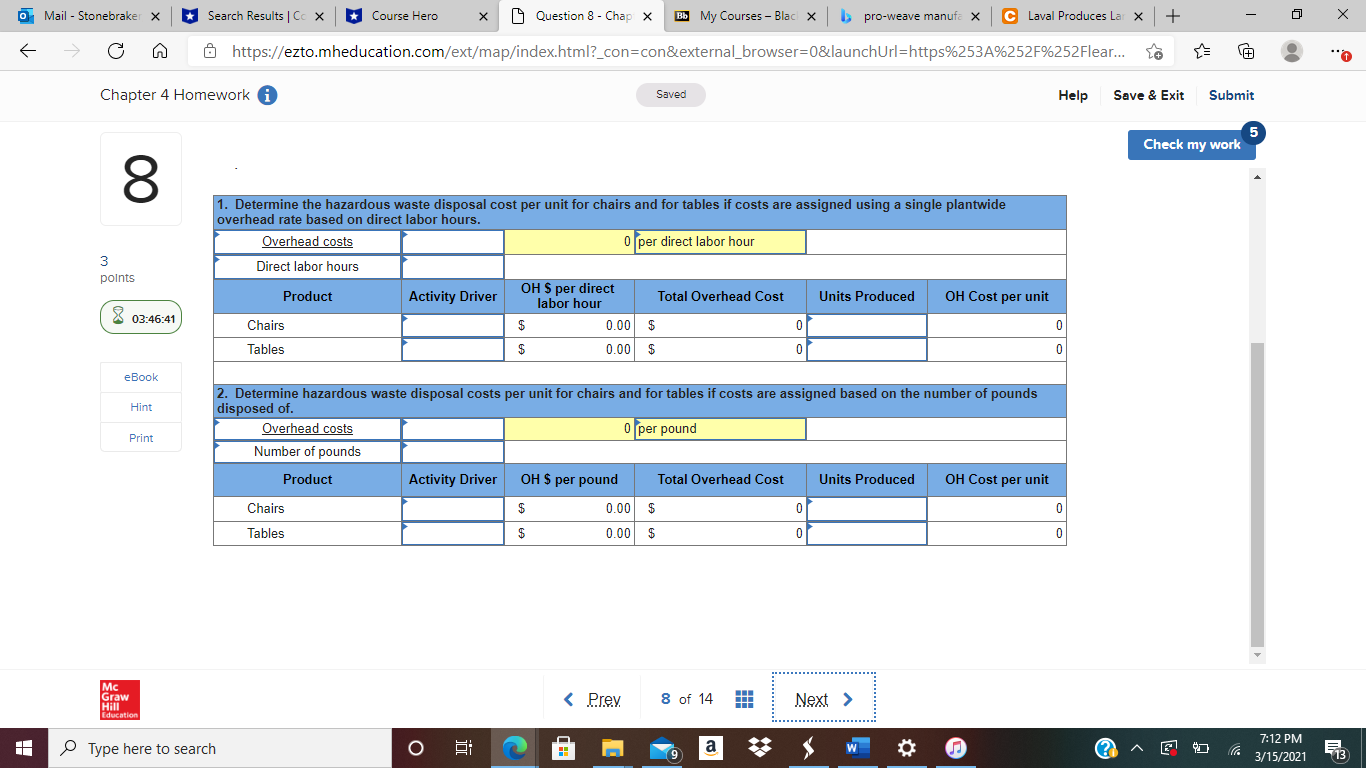Screen dimensions: 1366x768
Task: Submit the Chapter 4 Homework
Action: pos(1231,95)
